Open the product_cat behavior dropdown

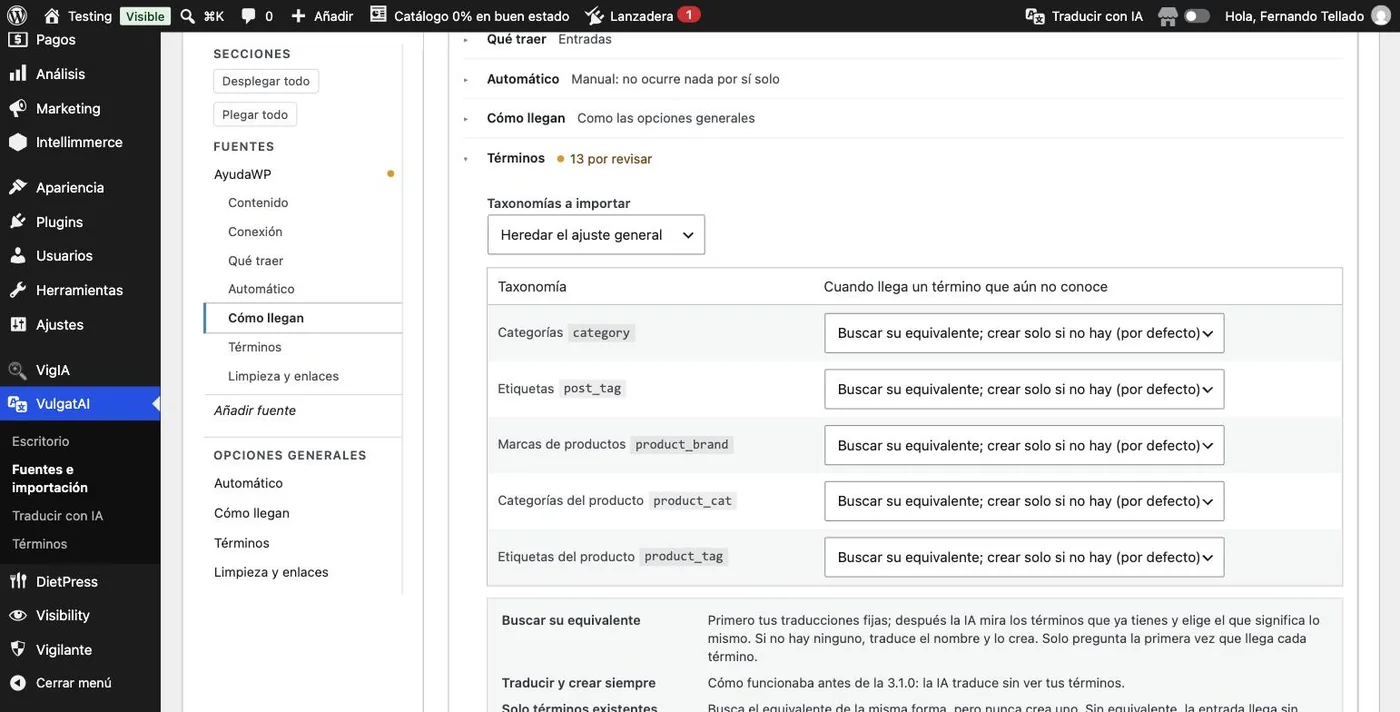click(x=1024, y=501)
